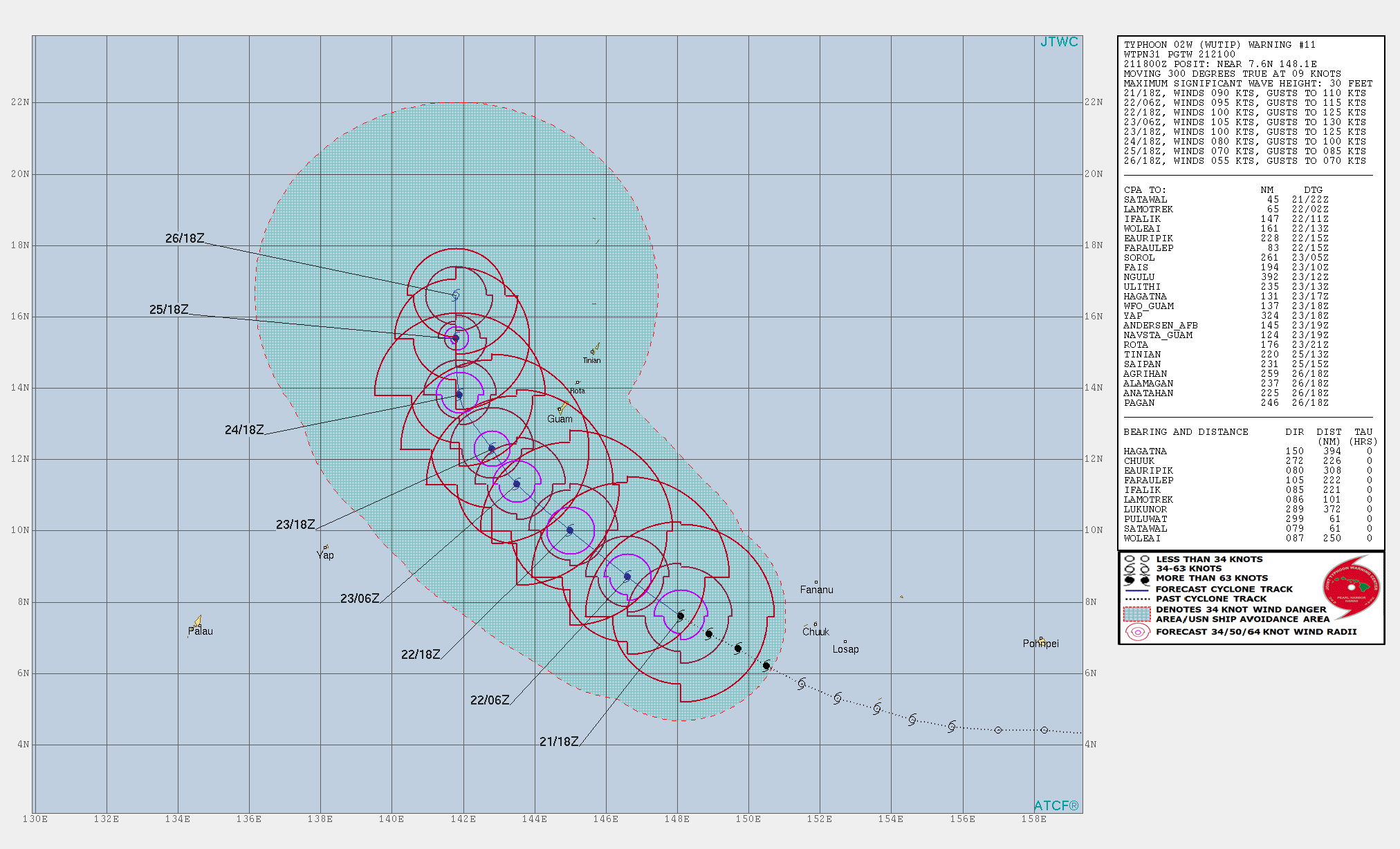Click the Fananu island label
The image size is (1400, 849).
click(x=817, y=590)
